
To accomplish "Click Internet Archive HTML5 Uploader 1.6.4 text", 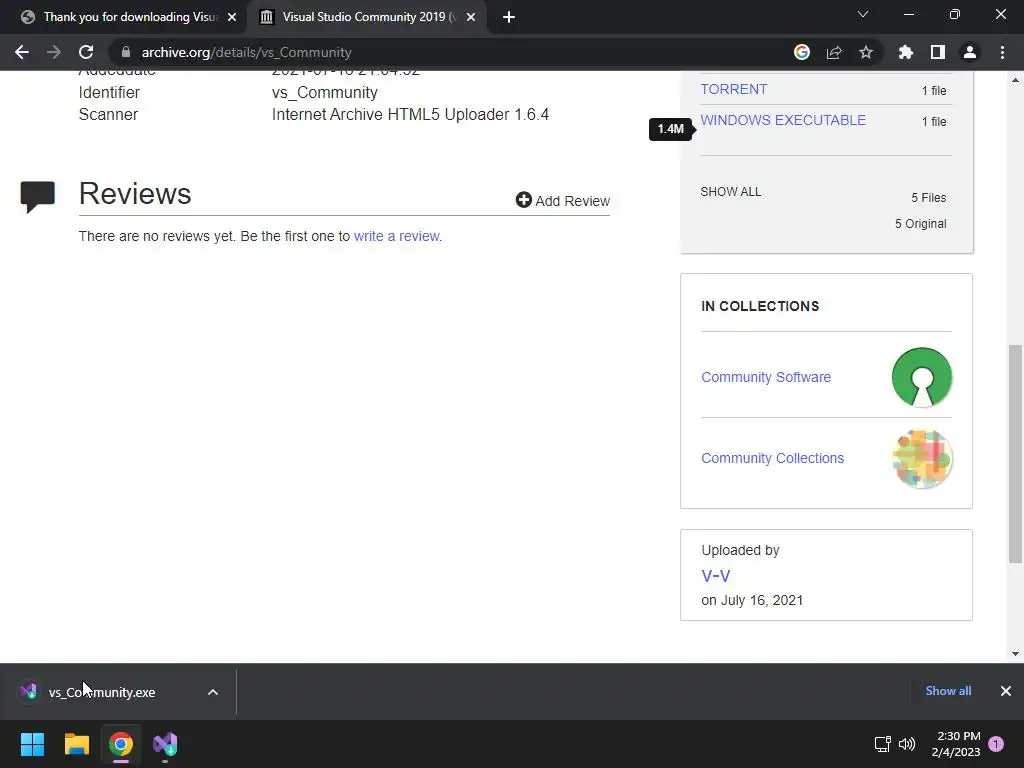I will point(410,114).
